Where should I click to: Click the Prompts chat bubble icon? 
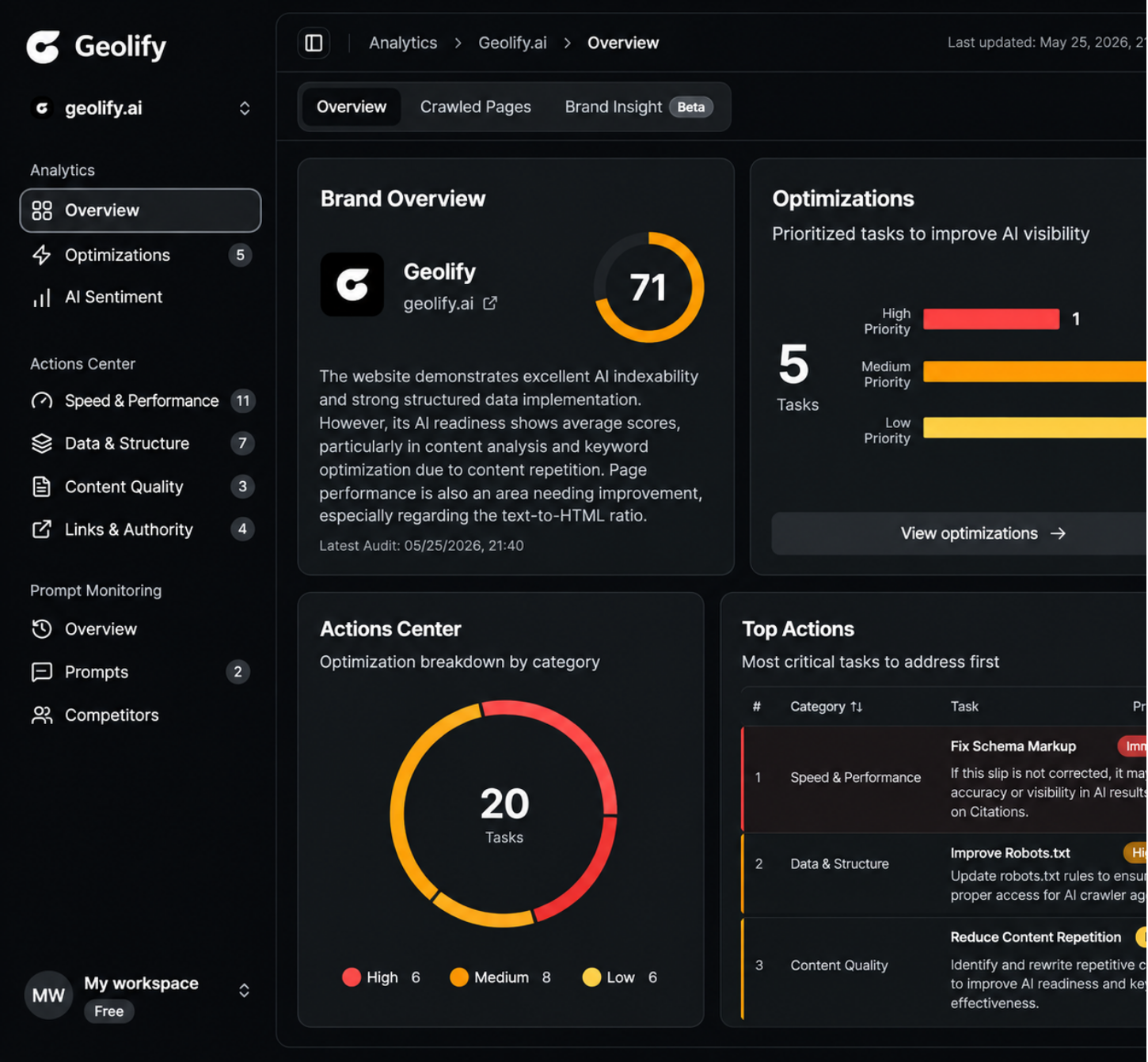[x=42, y=672]
